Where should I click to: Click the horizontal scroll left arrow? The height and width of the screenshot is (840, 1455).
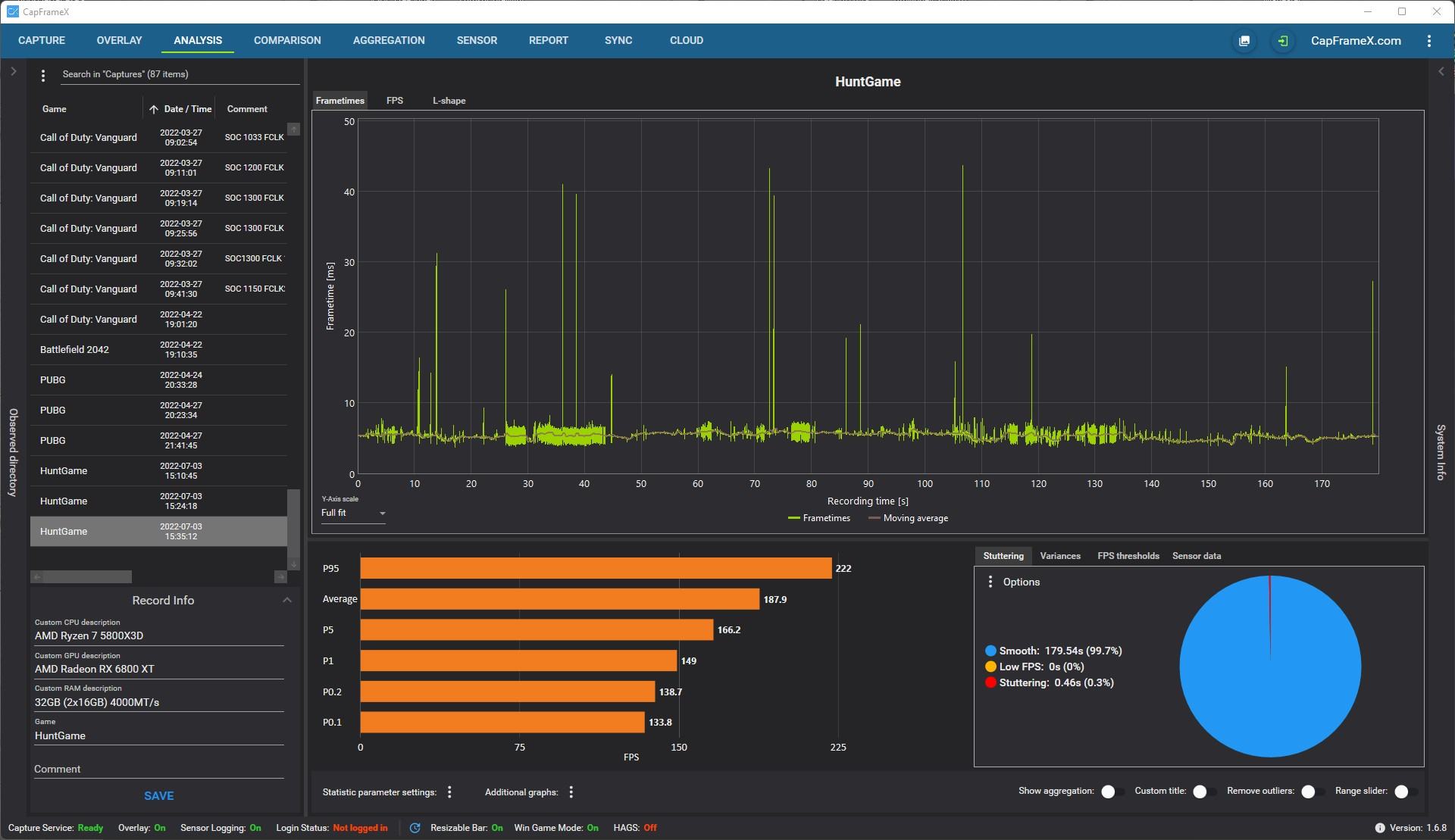click(37, 577)
